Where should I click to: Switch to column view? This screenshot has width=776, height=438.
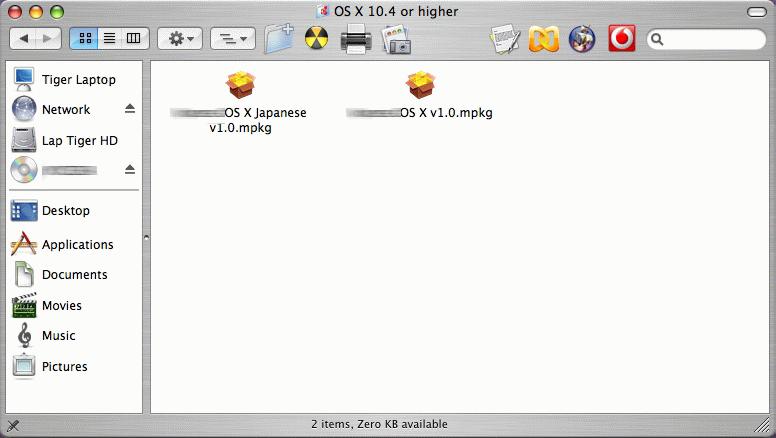coord(134,39)
